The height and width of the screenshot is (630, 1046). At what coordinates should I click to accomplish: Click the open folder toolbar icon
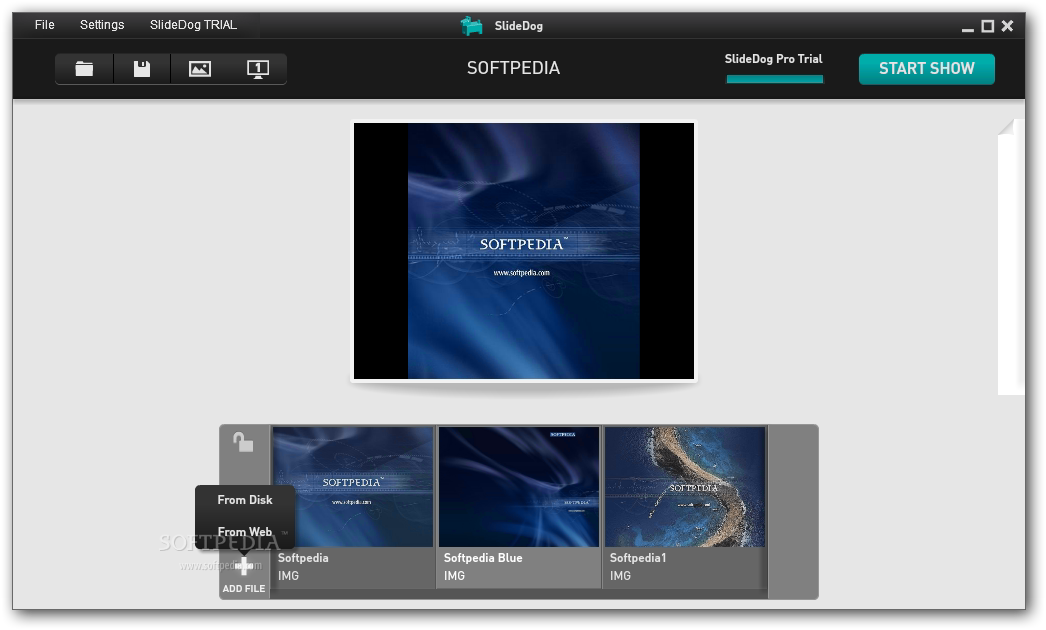[x=84, y=69]
